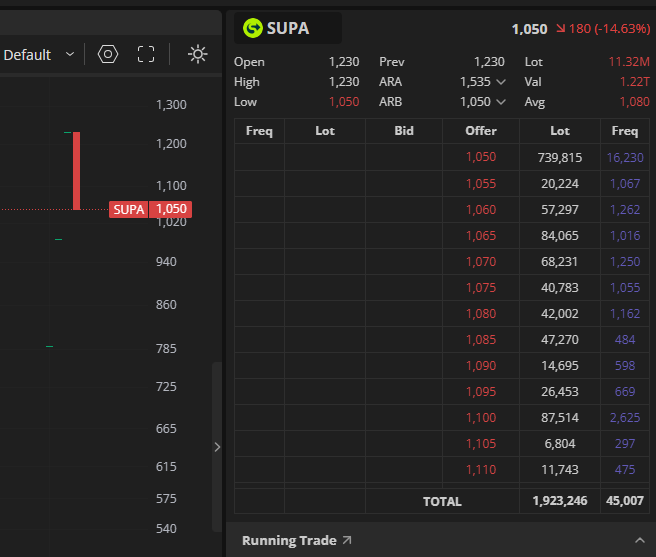Click the SUPA ticker symbol field
This screenshot has width=656, height=557.
[288, 28]
